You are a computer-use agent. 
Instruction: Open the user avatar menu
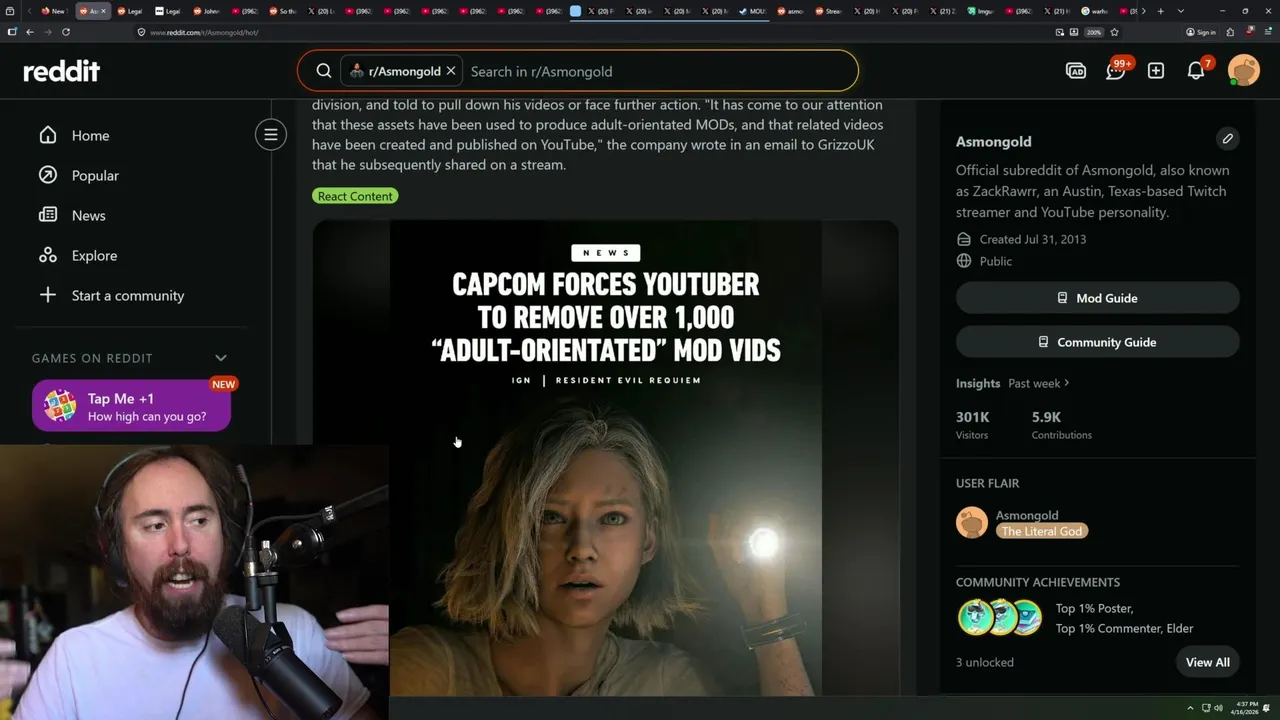[1244, 70]
